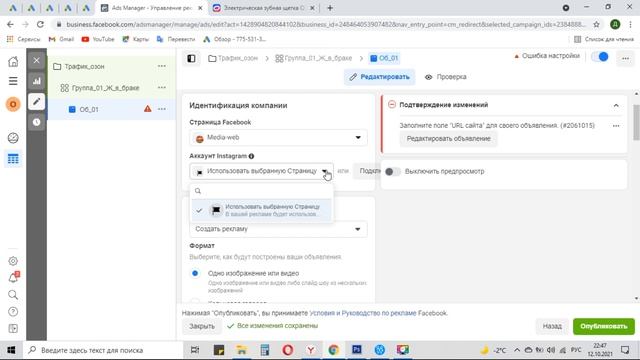Select the pencil edit icon
The width and height of the screenshot is (640, 360).
pos(37,101)
